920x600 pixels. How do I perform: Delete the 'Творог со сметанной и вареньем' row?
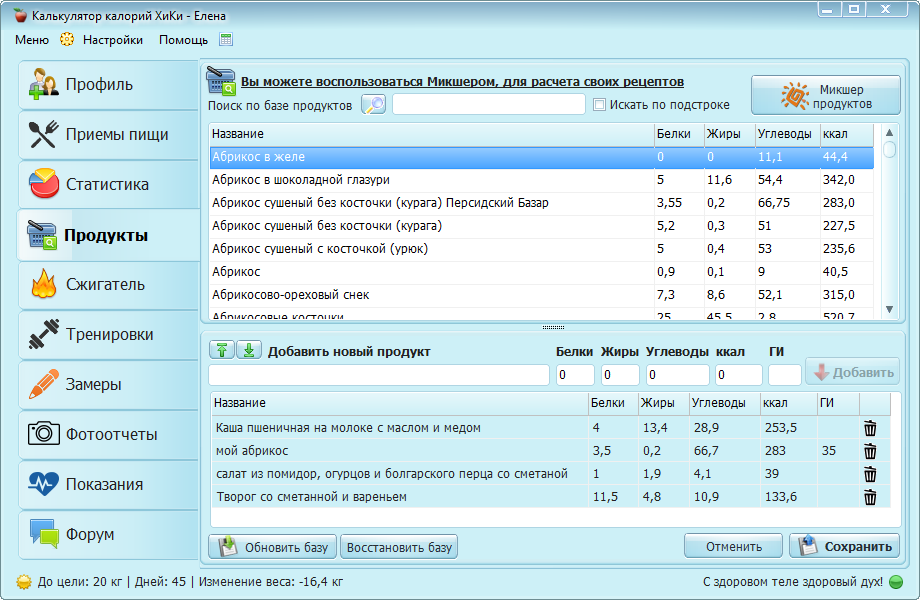(870, 497)
